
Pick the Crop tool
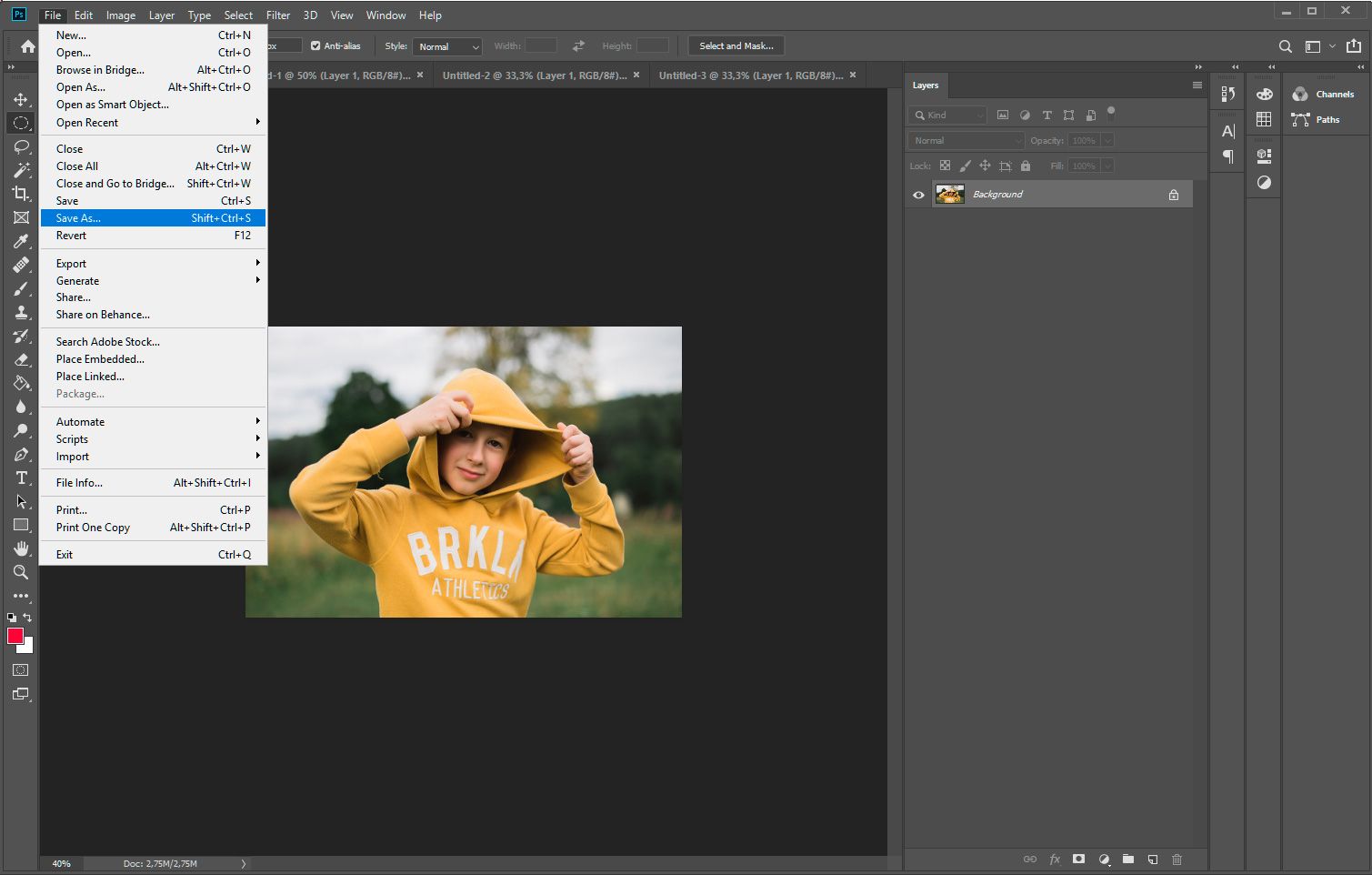(21, 194)
